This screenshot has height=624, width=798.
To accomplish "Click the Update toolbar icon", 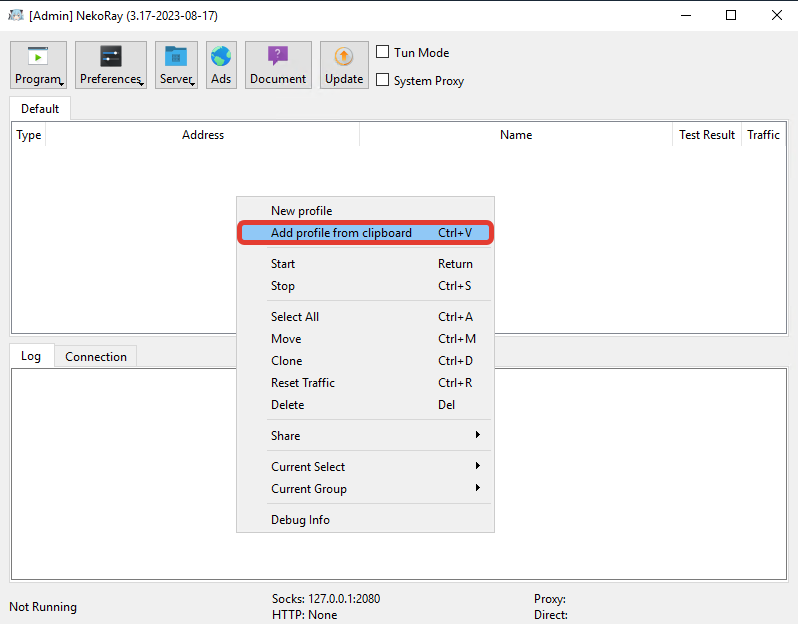I will click(344, 65).
